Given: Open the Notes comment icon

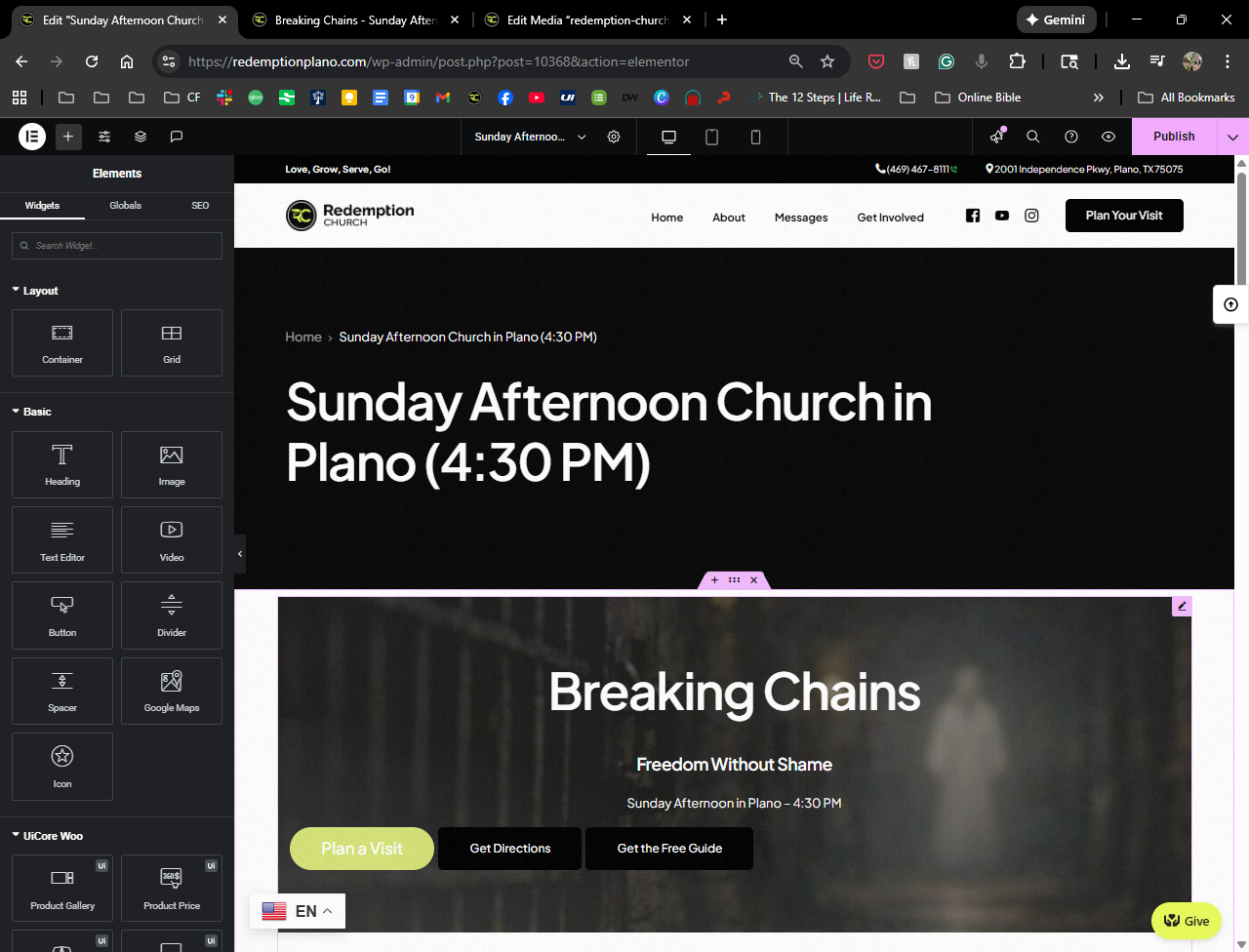Looking at the screenshot, I should pyautogui.click(x=177, y=137).
